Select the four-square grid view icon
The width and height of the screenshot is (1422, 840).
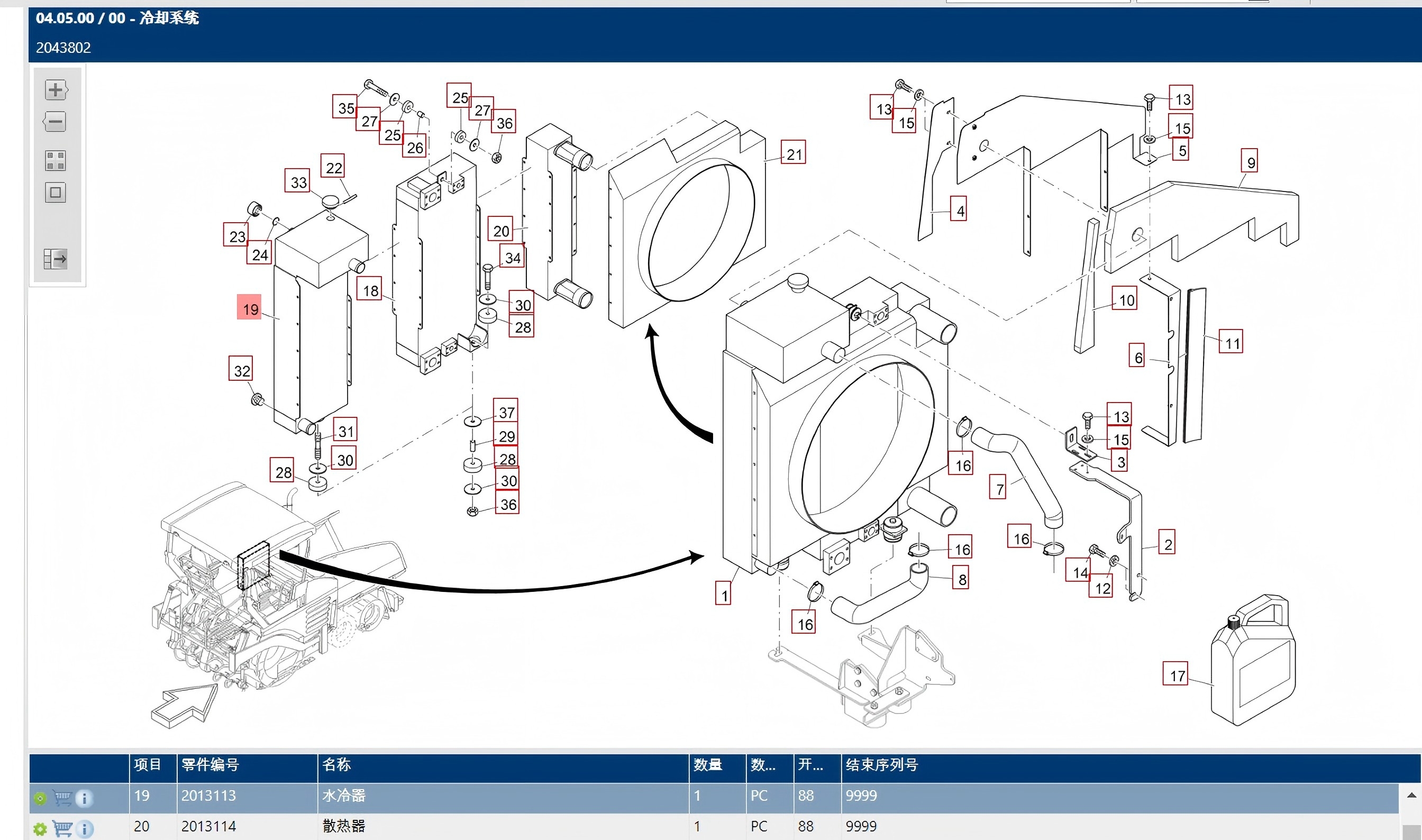(56, 161)
